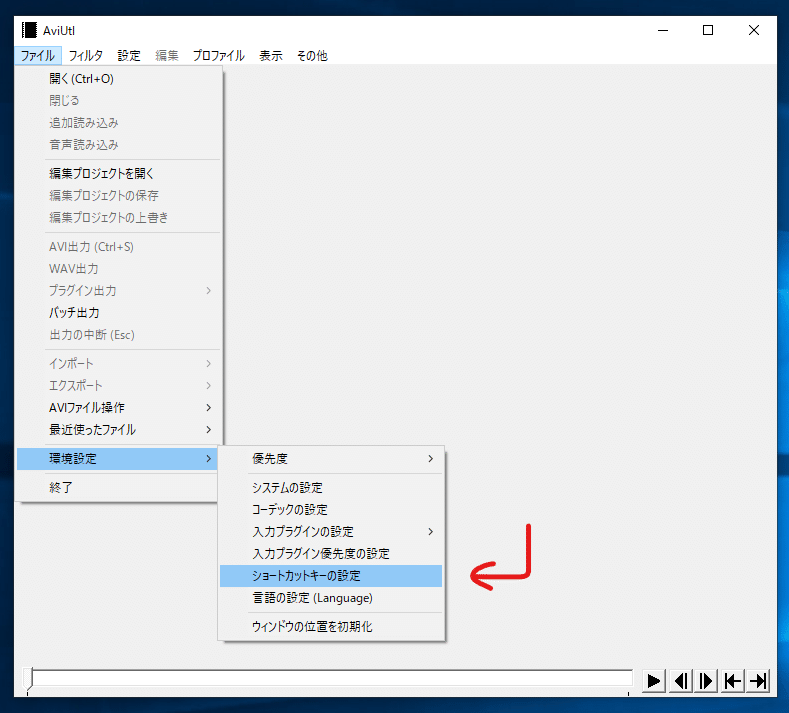Expand 最近使ったファイル submenu
The image size is (789, 713).
[118, 430]
